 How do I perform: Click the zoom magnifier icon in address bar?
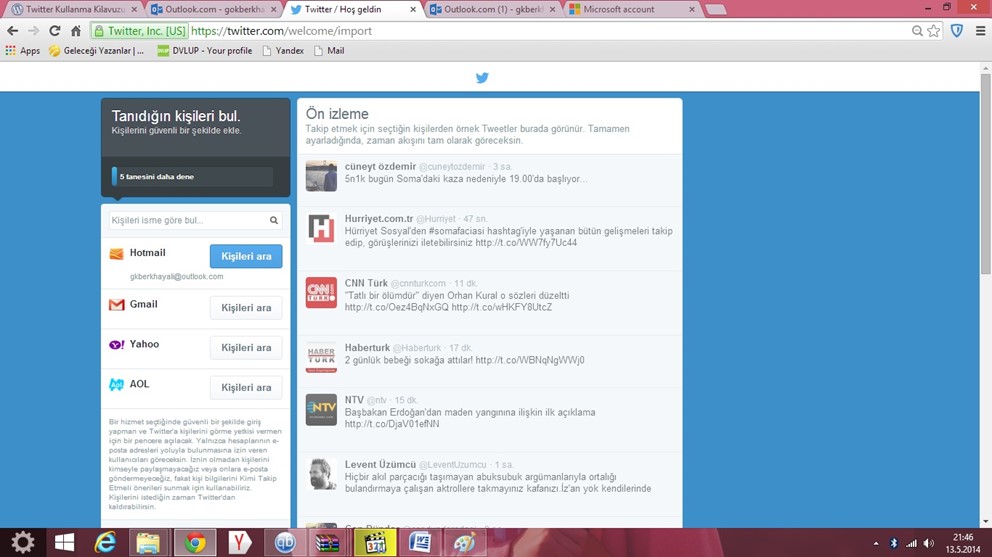pos(917,30)
